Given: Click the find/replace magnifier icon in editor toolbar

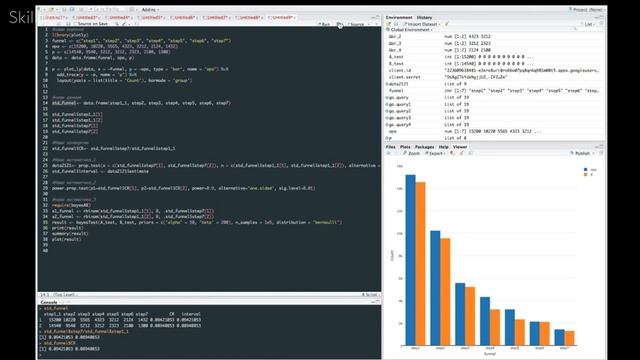Looking at the screenshot, I should 117,24.
